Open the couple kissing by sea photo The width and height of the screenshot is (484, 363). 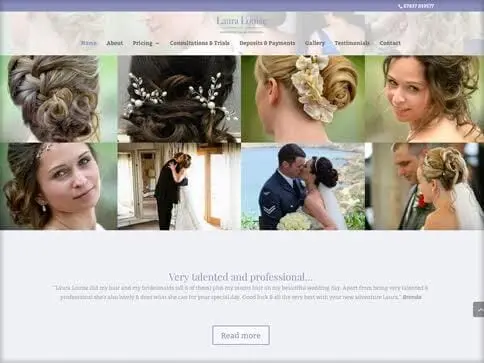point(303,186)
